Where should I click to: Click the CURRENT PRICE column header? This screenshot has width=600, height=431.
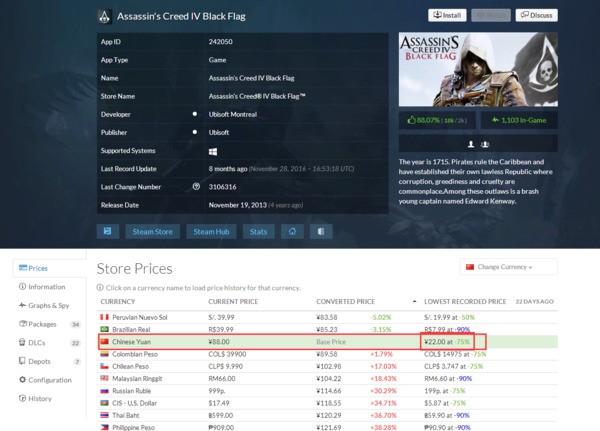point(233,302)
